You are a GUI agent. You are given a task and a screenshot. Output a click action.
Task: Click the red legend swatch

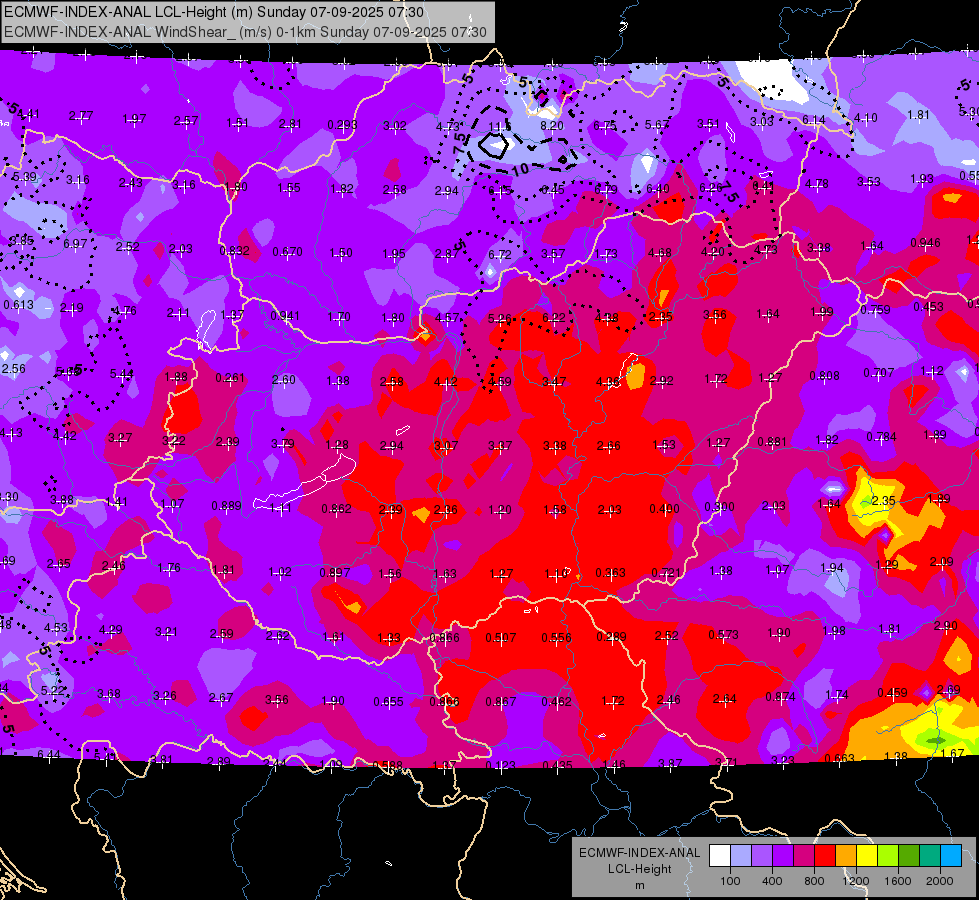click(x=825, y=856)
